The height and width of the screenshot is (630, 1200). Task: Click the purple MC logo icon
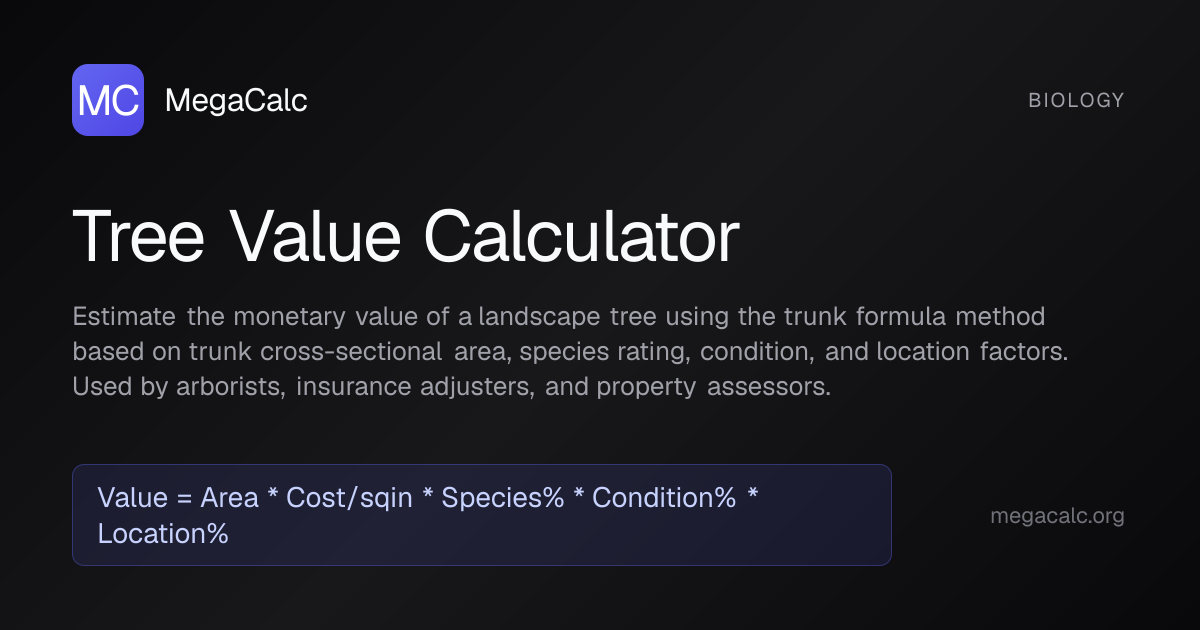(108, 100)
